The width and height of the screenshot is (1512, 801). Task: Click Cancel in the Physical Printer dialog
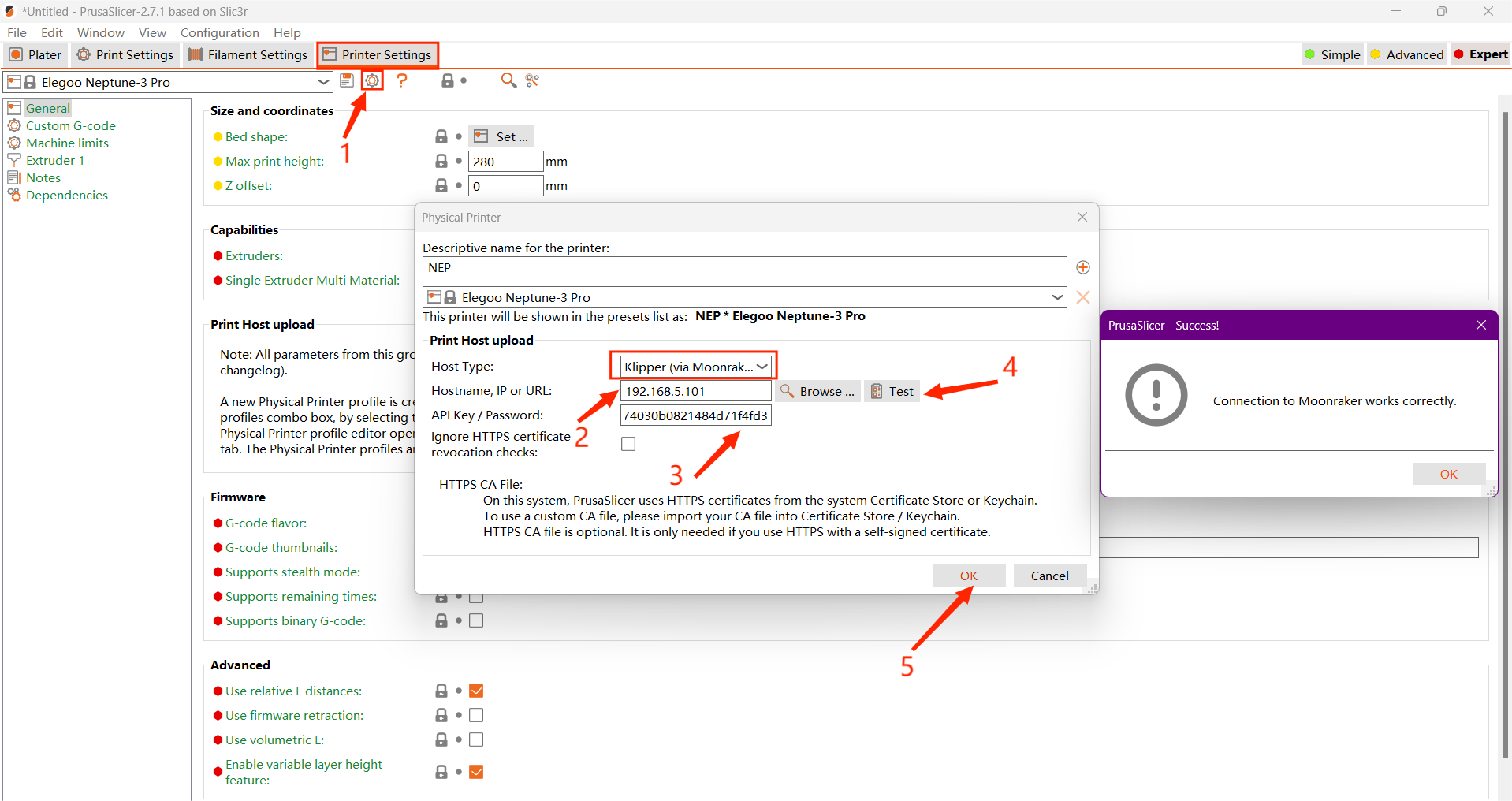tap(1049, 576)
